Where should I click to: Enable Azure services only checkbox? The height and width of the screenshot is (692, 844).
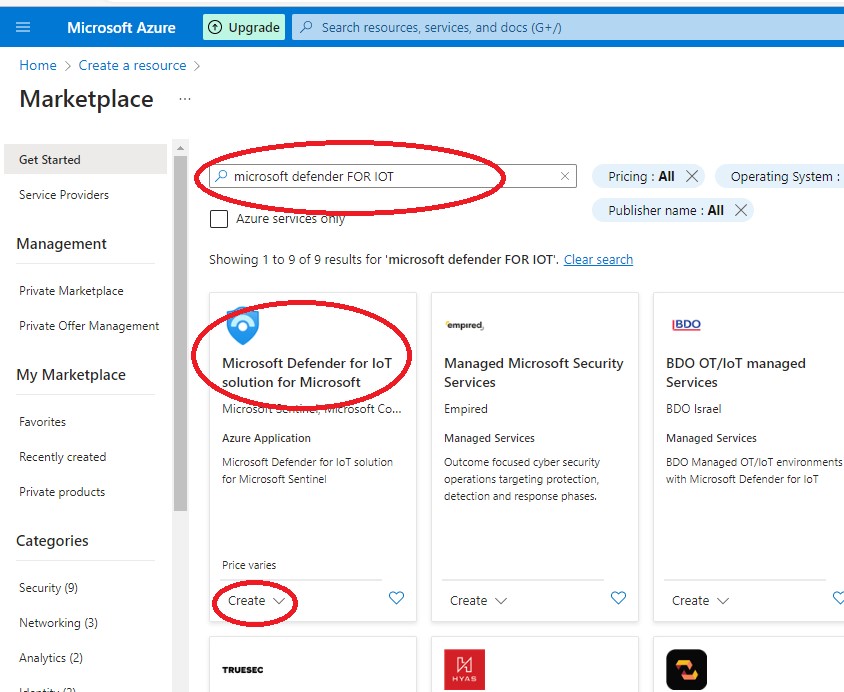(219, 219)
